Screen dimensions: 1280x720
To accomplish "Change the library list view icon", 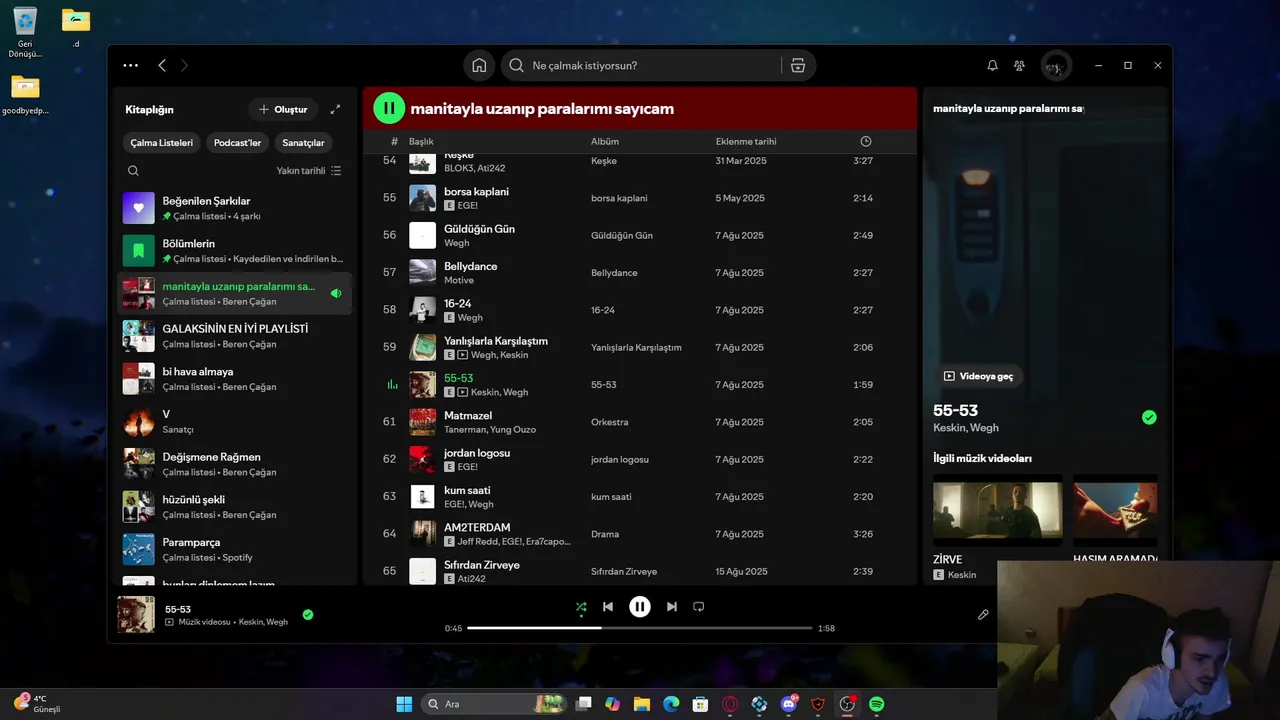I will (x=336, y=171).
